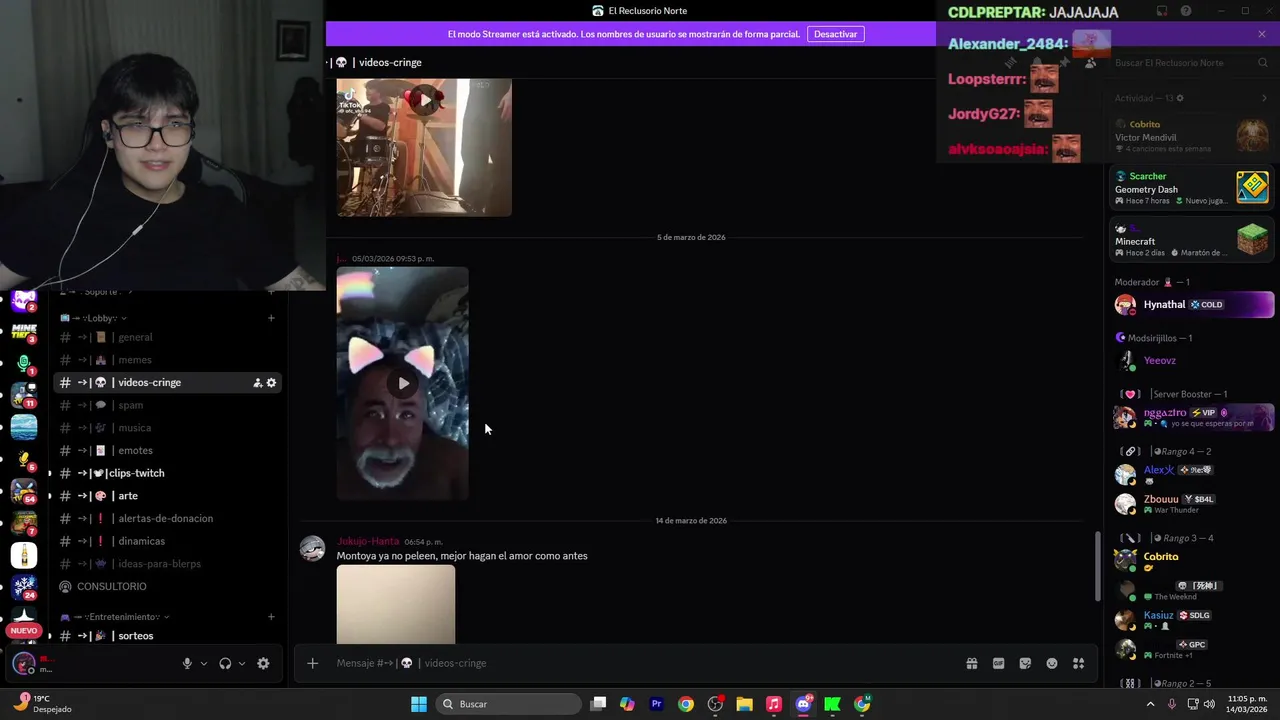Viewport: 1280px width, 720px height.
Task: Play the drummer TikTok video
Action: coord(425,100)
